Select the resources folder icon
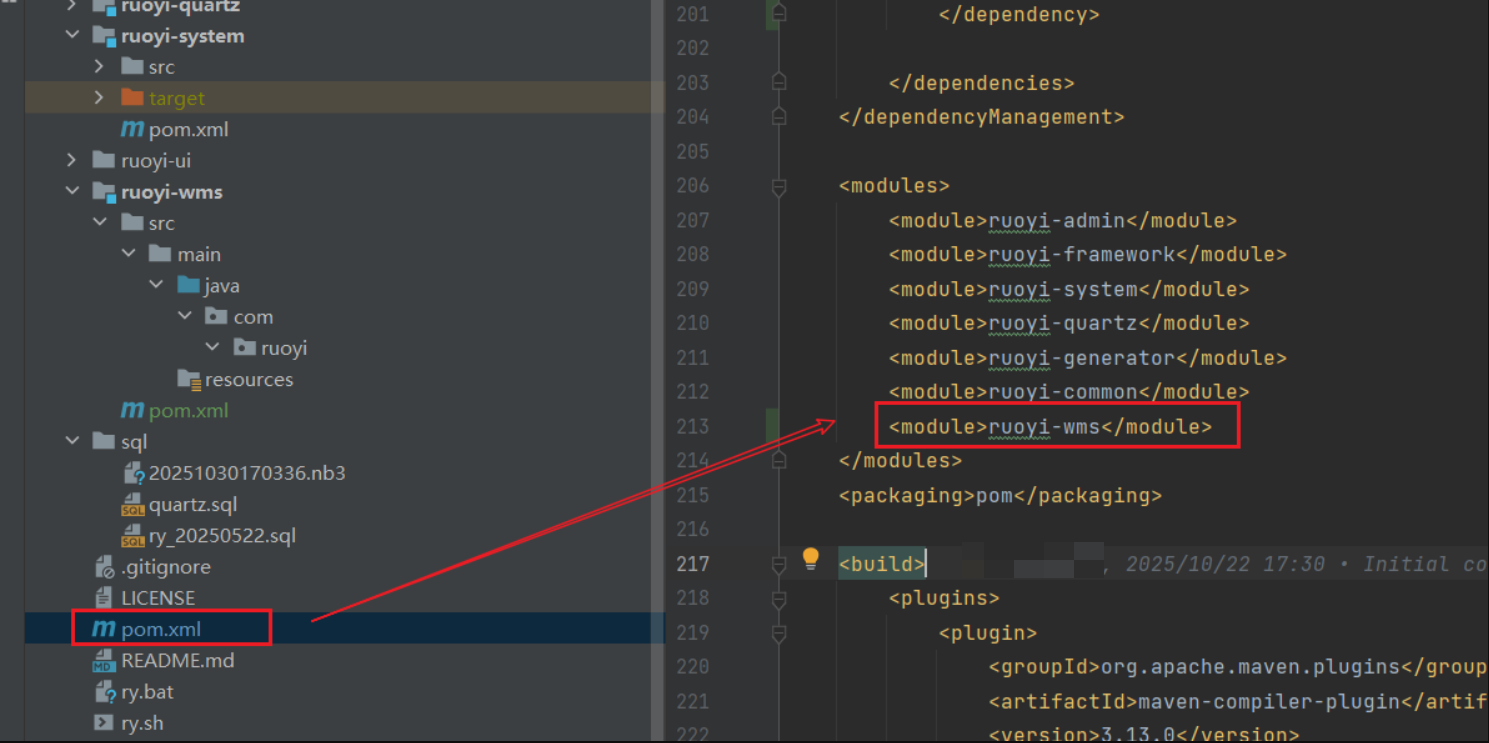Image resolution: width=1489 pixels, height=743 pixels. [189, 379]
